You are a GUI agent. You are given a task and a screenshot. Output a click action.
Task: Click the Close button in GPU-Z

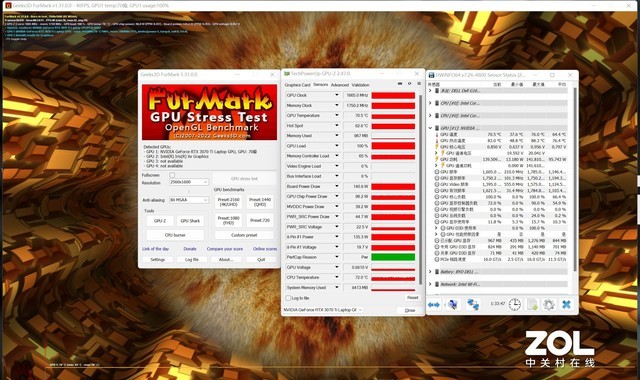click(410, 310)
